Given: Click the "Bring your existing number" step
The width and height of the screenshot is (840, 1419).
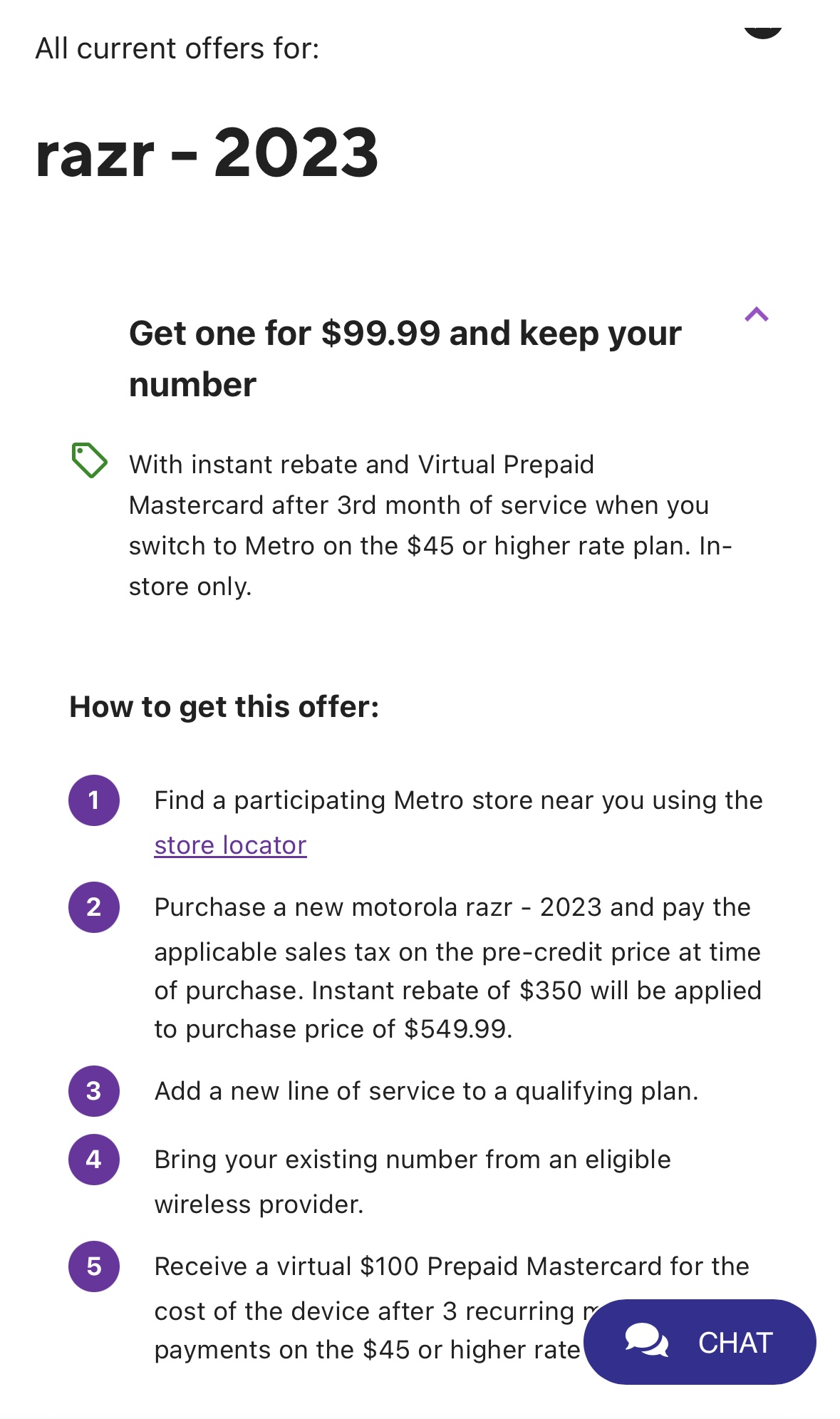Looking at the screenshot, I should pyautogui.click(x=412, y=1181).
